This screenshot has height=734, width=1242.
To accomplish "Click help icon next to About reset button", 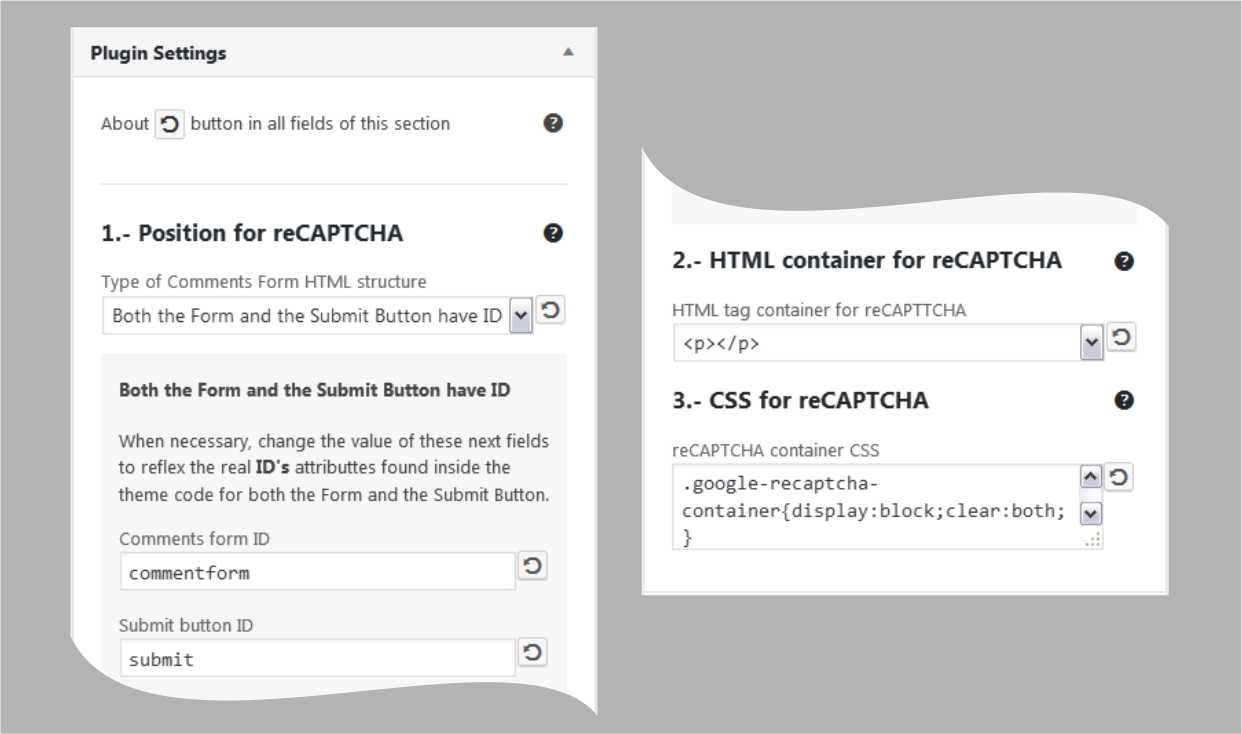I will (553, 124).
